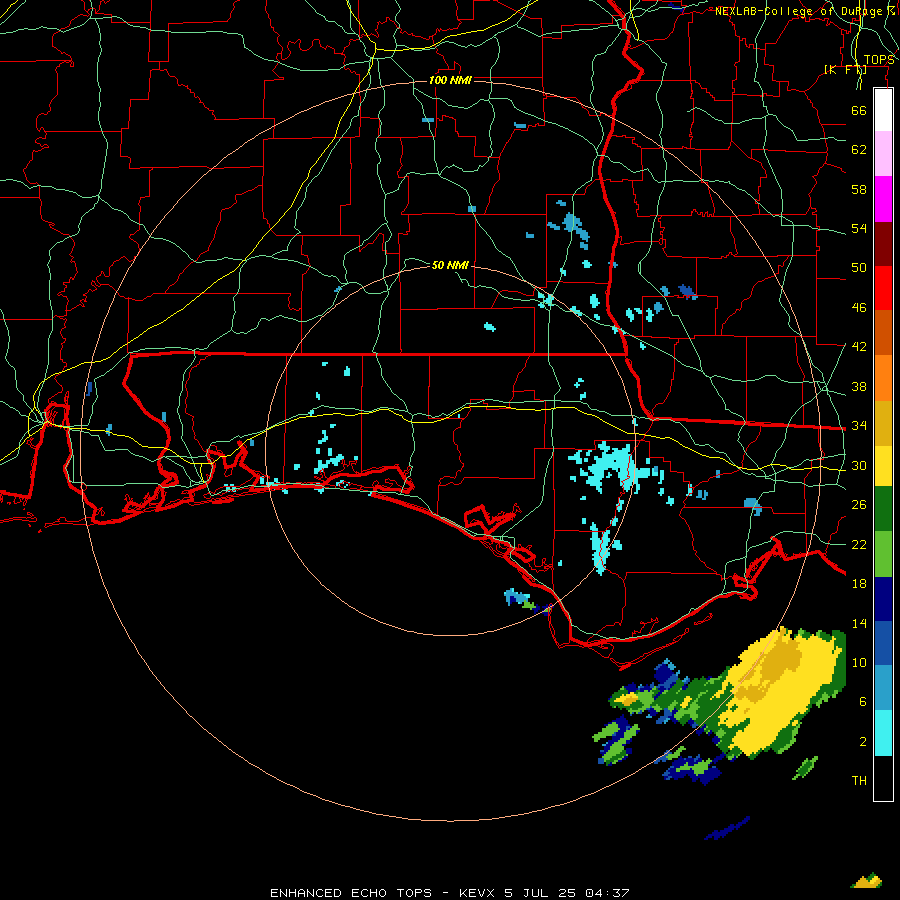
Task: Click the '18' legend value
Action: [x=859, y=584]
